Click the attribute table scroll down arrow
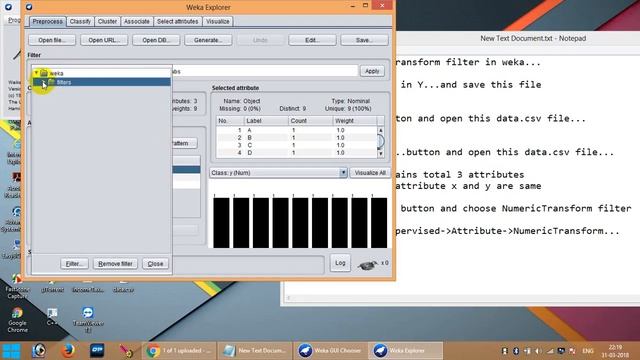 click(x=380, y=153)
